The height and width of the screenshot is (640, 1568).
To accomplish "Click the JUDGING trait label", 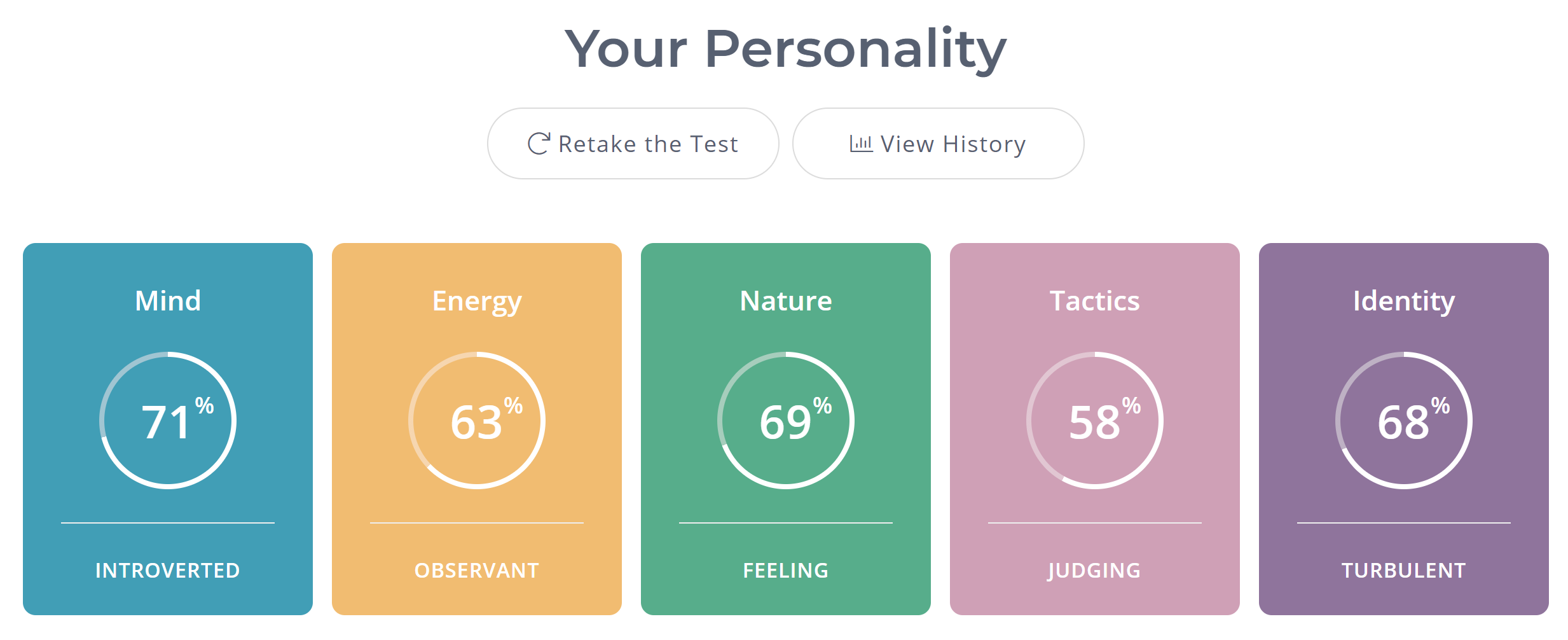I will point(1095,570).
